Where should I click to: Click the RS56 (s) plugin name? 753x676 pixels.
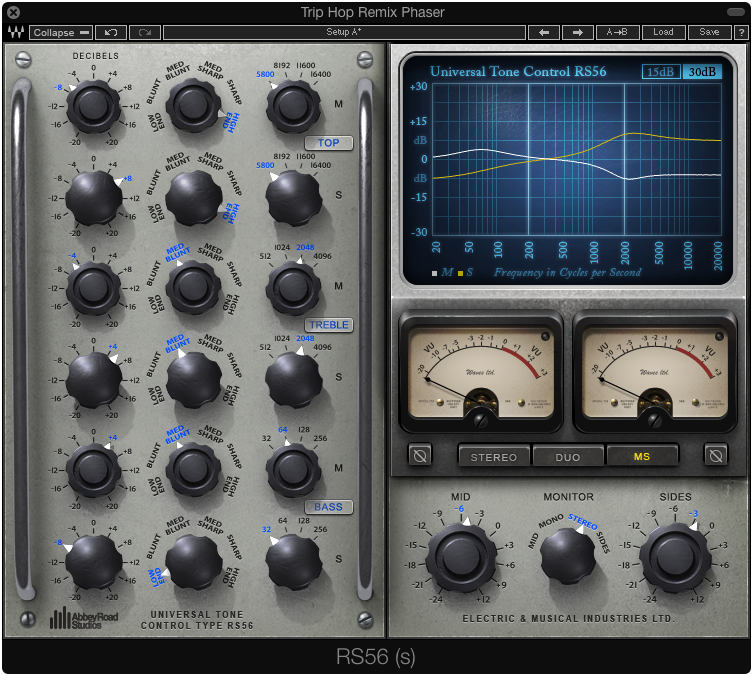376,657
